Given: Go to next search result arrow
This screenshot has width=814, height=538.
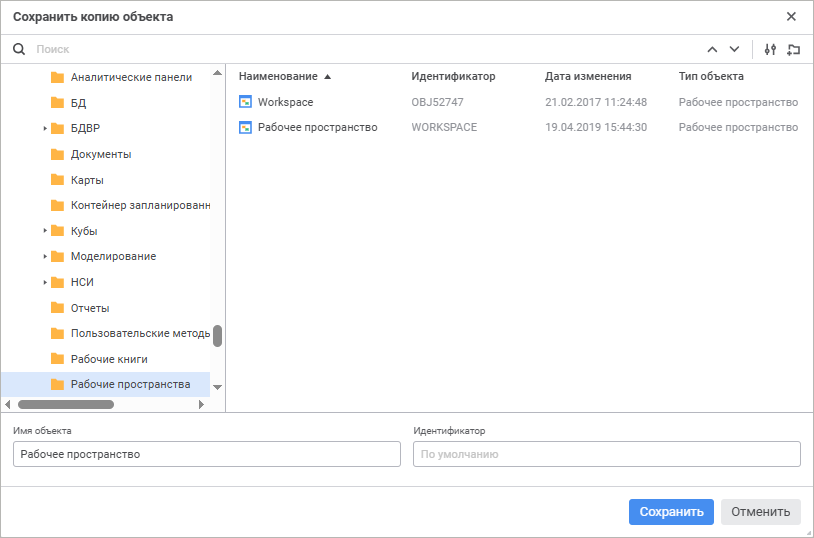Looking at the screenshot, I should pyautogui.click(x=734, y=49).
